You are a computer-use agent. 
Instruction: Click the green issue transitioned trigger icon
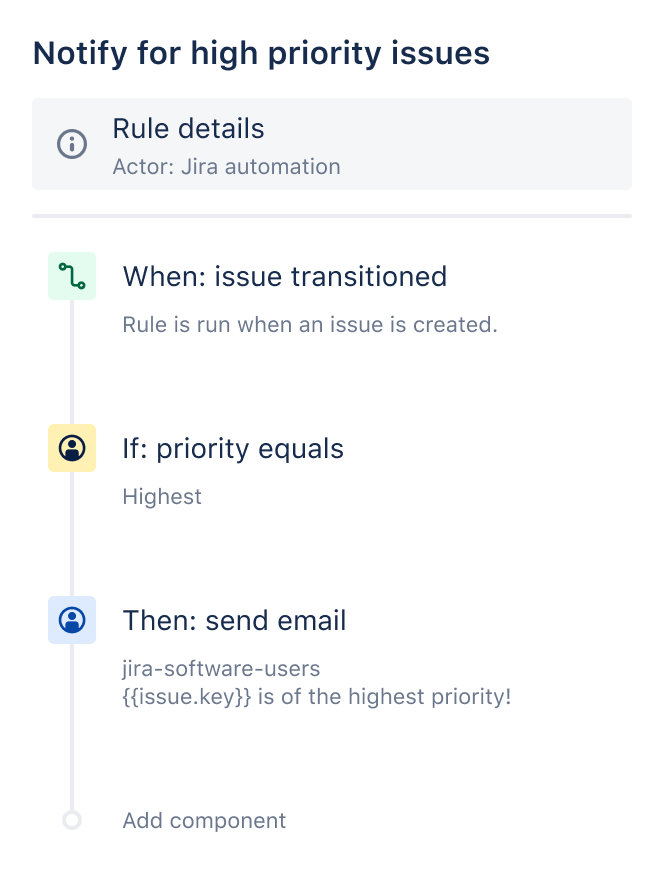(x=71, y=275)
